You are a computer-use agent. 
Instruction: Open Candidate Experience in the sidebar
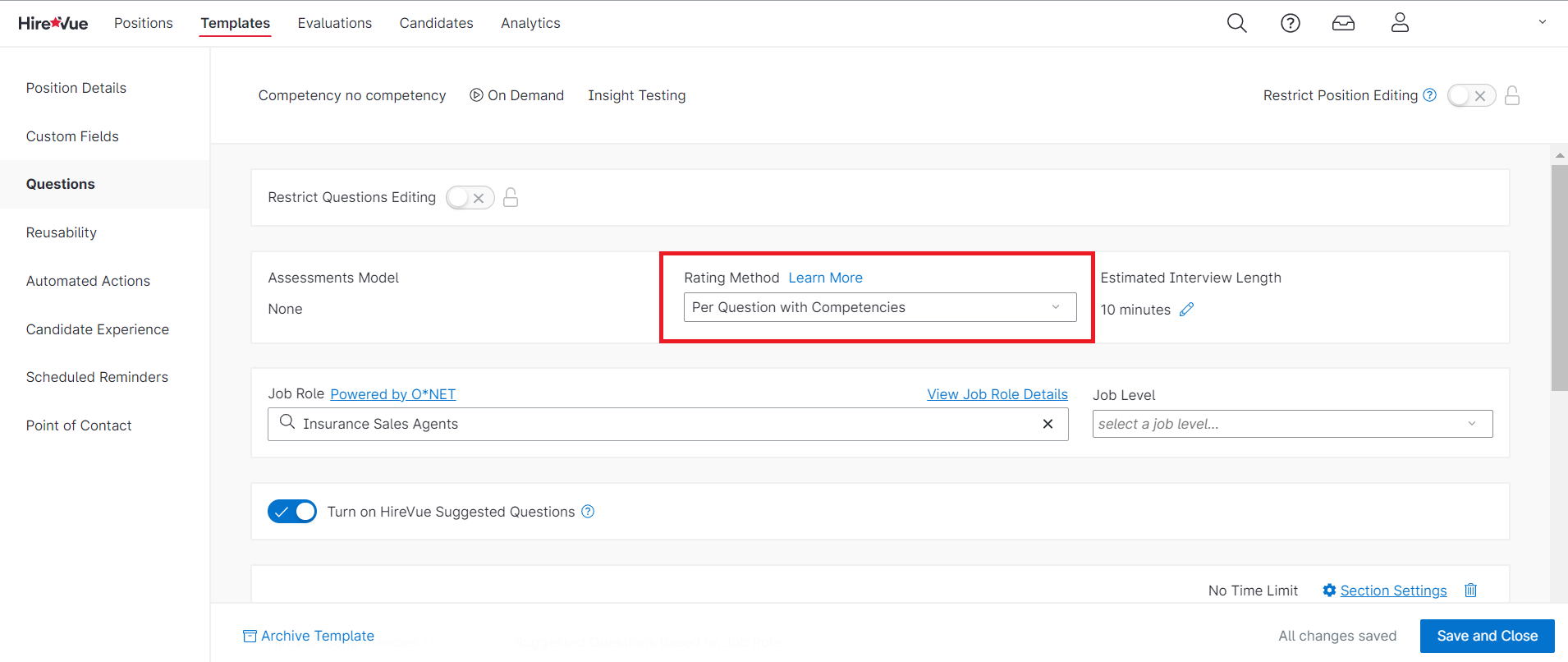(x=98, y=329)
